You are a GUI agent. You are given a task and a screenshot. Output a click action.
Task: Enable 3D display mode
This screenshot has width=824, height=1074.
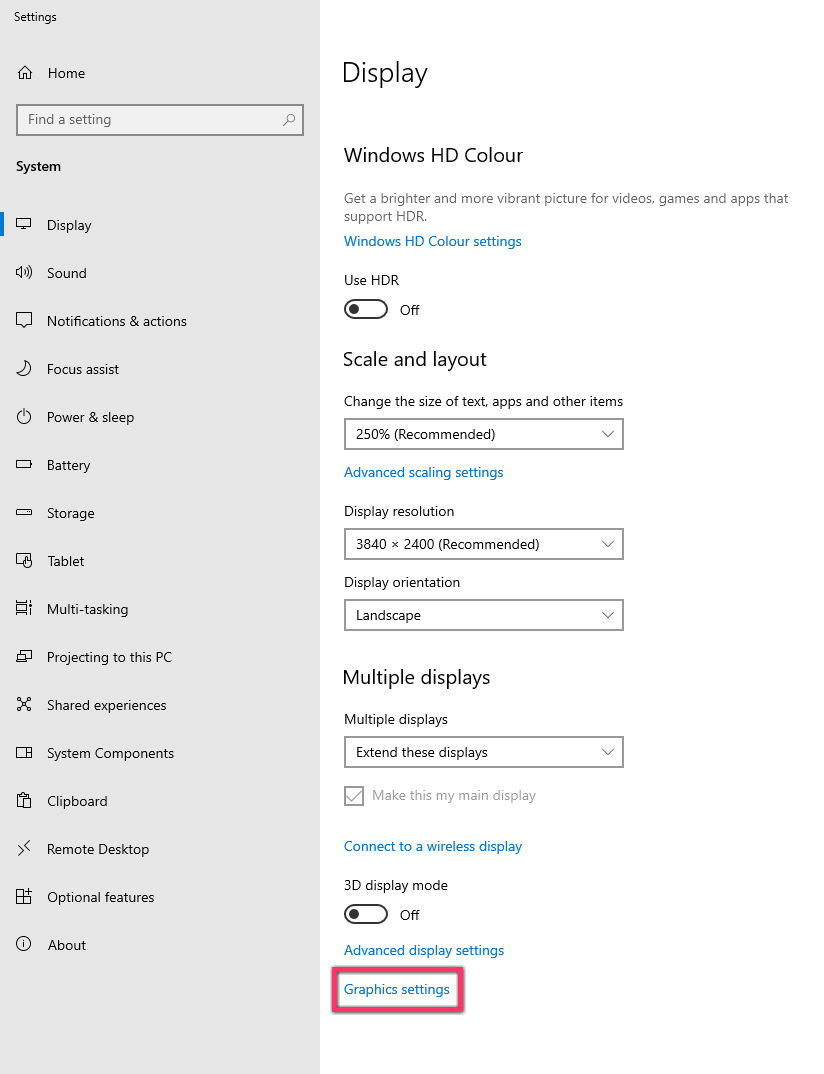coord(365,913)
